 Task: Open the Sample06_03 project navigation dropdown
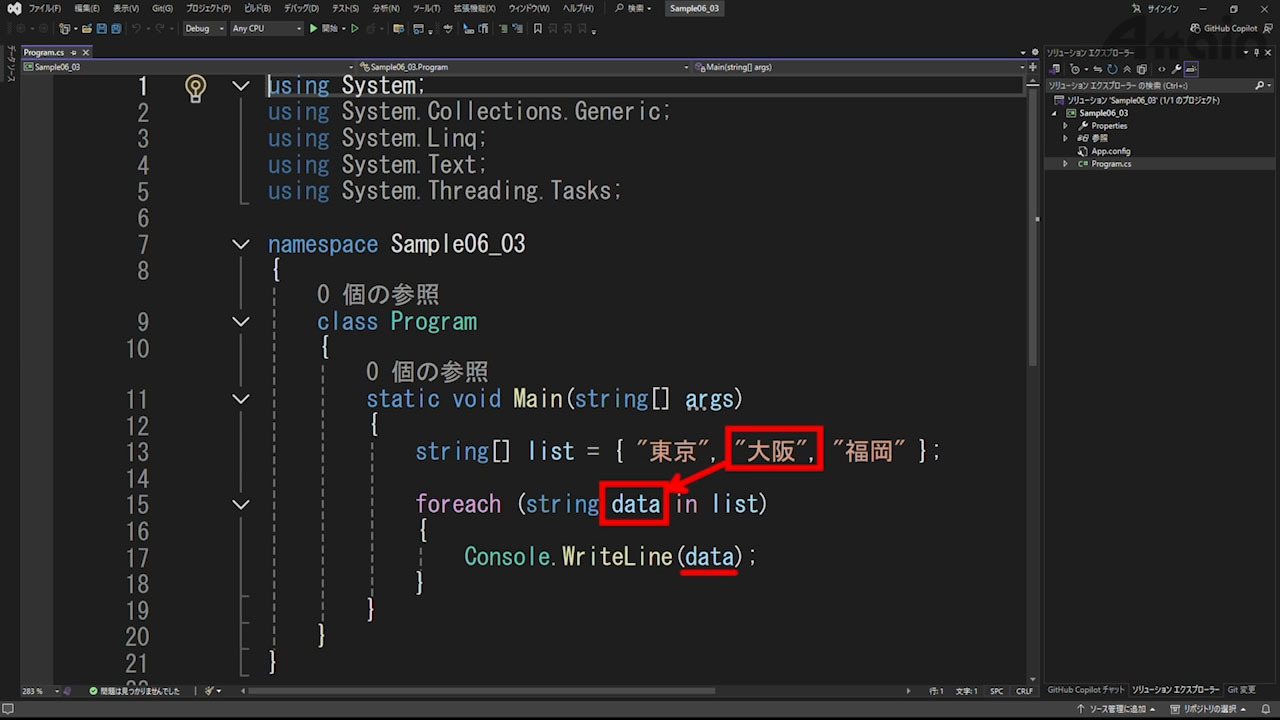pos(190,67)
